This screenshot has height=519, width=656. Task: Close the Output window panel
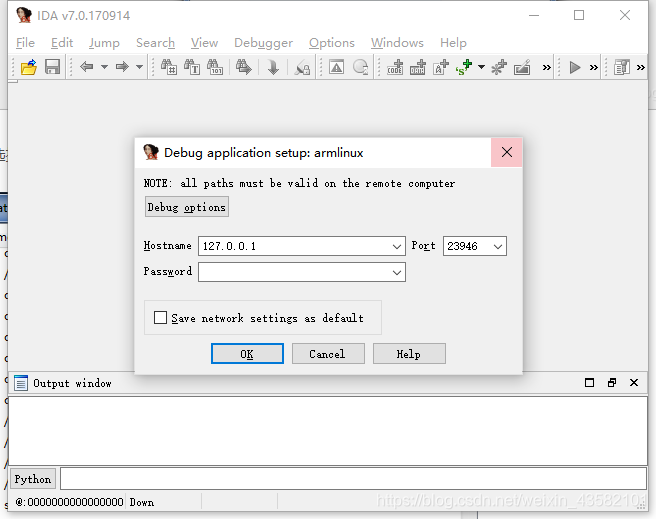pyautogui.click(x=634, y=383)
